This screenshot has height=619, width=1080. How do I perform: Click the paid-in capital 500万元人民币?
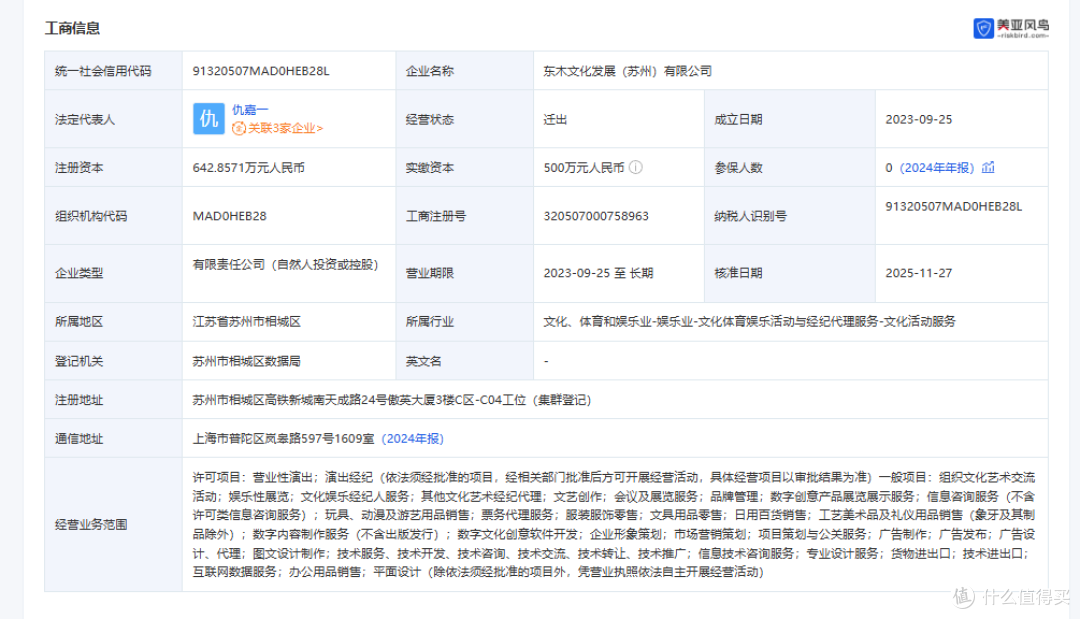tap(583, 167)
